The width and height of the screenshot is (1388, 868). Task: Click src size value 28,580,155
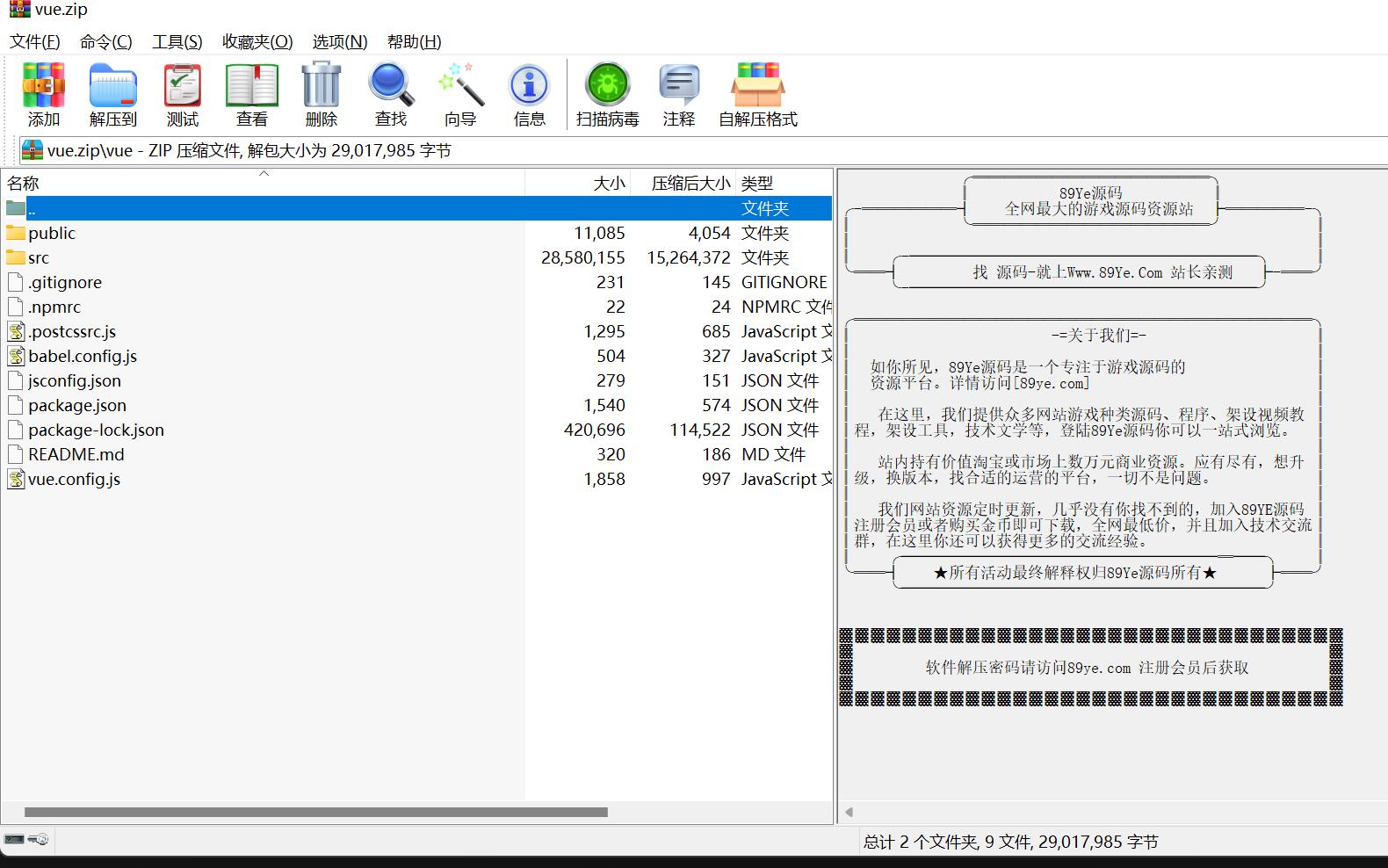(x=583, y=257)
